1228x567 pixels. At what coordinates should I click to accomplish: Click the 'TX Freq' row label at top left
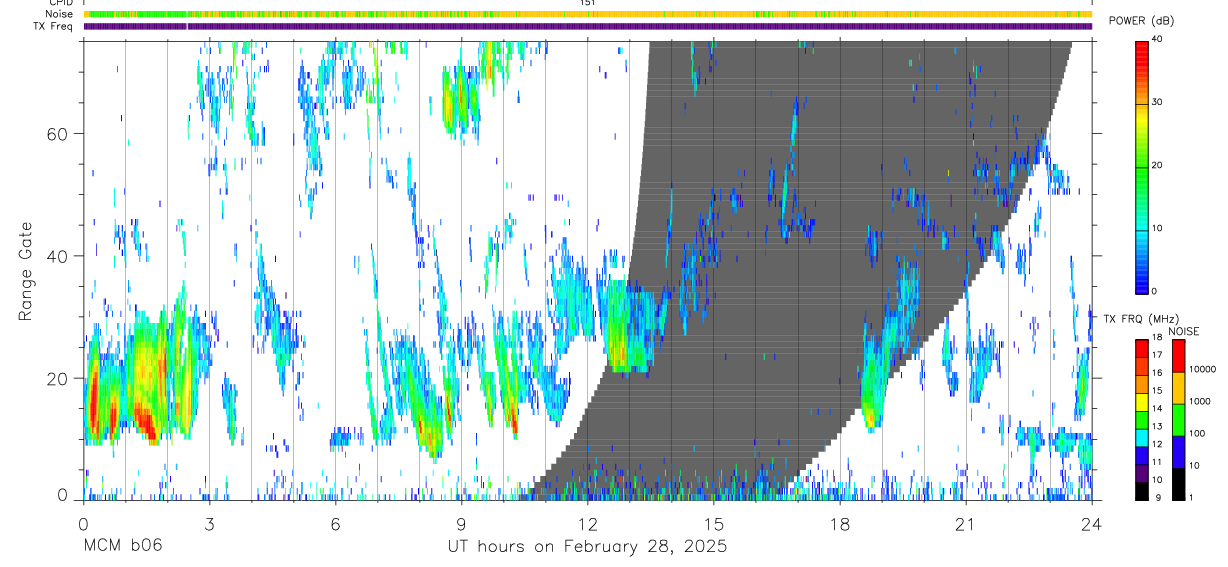54,26
